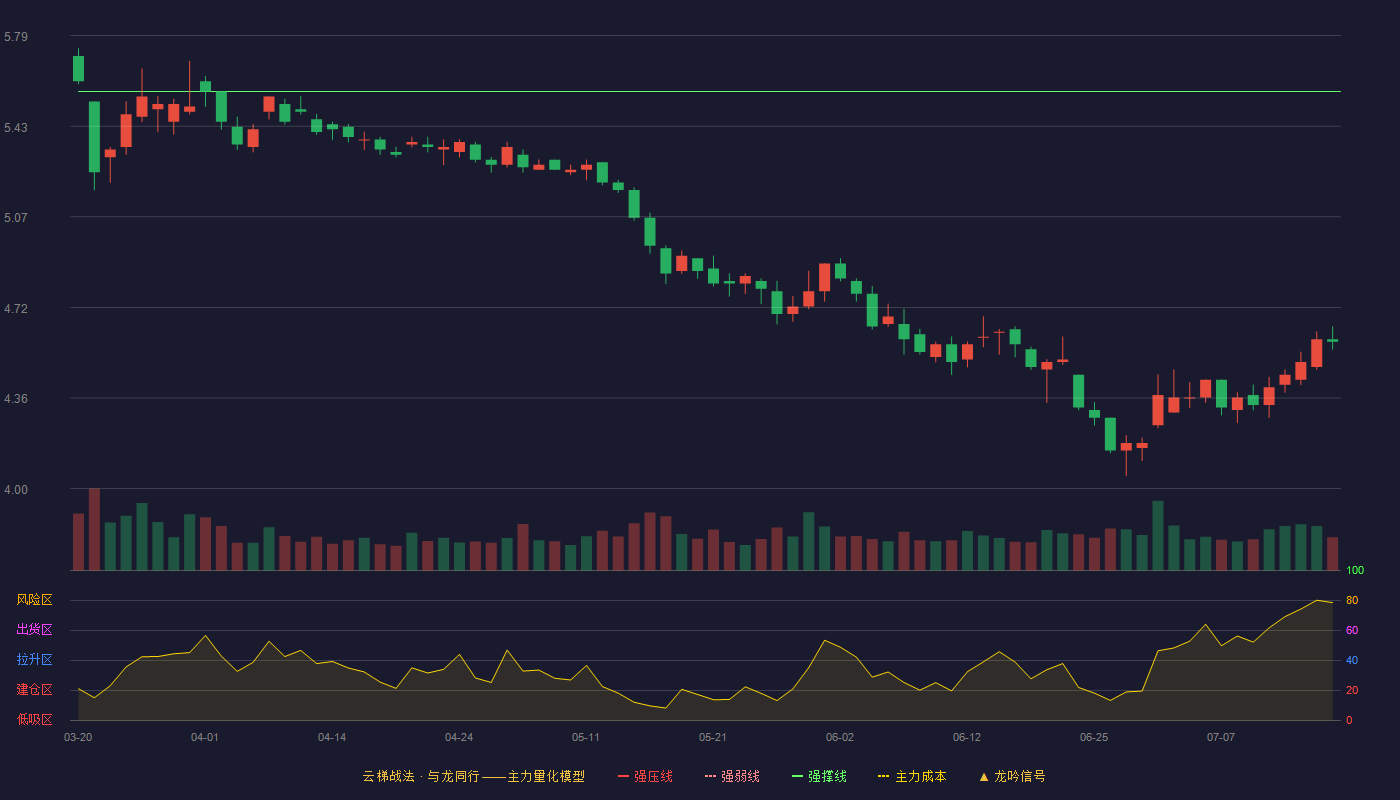Click the 05-11 date axis label
Viewport: 1400px width, 800px height.
[x=586, y=737]
